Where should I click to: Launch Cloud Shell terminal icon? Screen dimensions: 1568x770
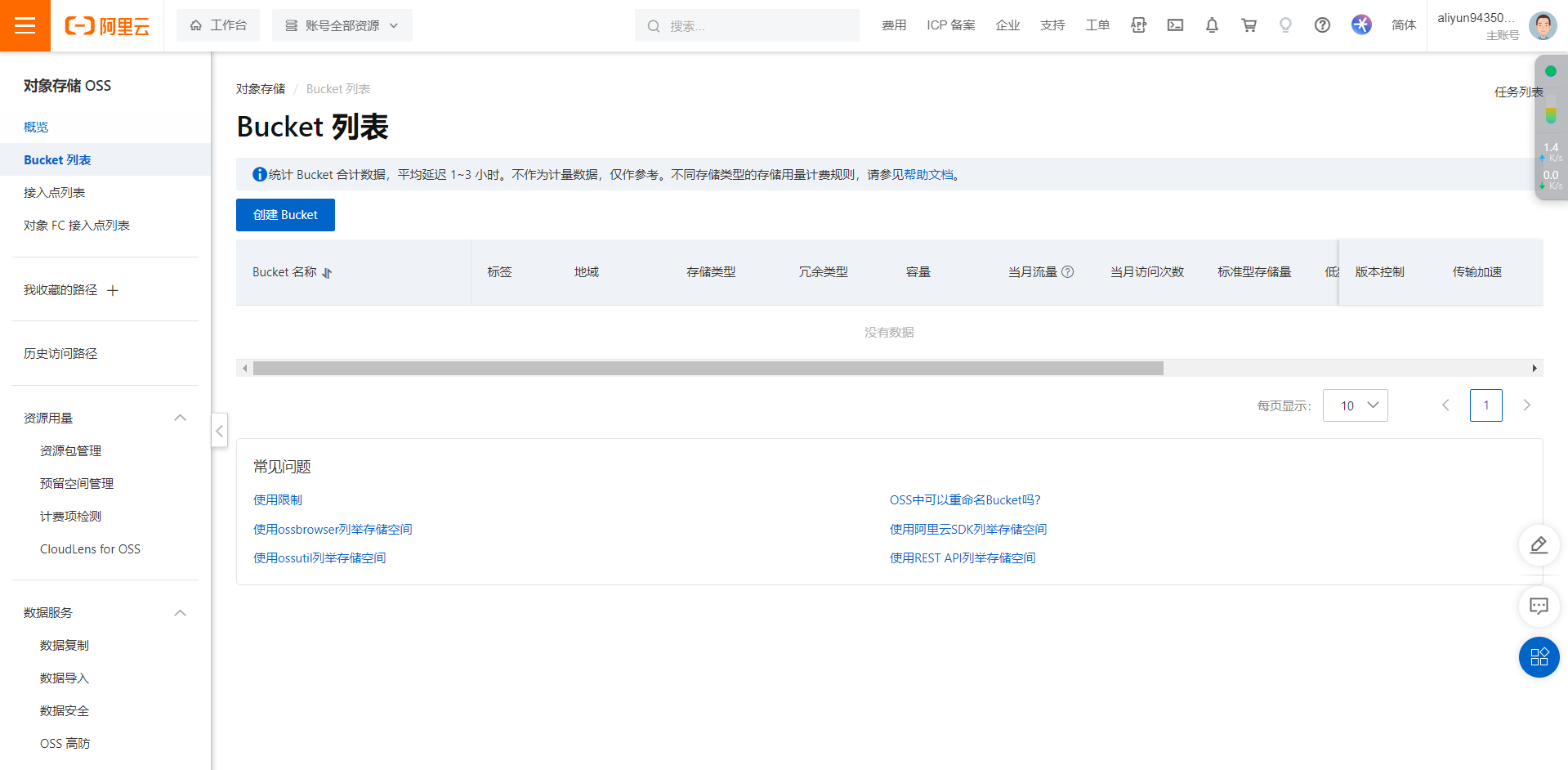(1175, 25)
